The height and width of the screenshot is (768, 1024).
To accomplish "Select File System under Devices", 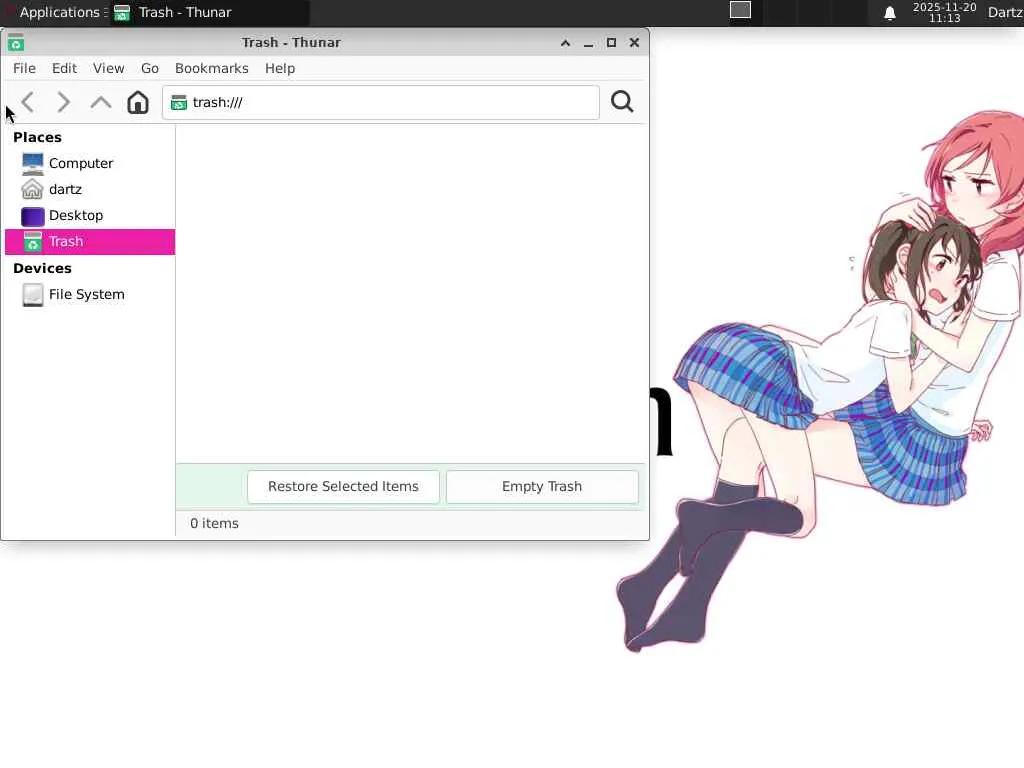I will tap(89, 295).
